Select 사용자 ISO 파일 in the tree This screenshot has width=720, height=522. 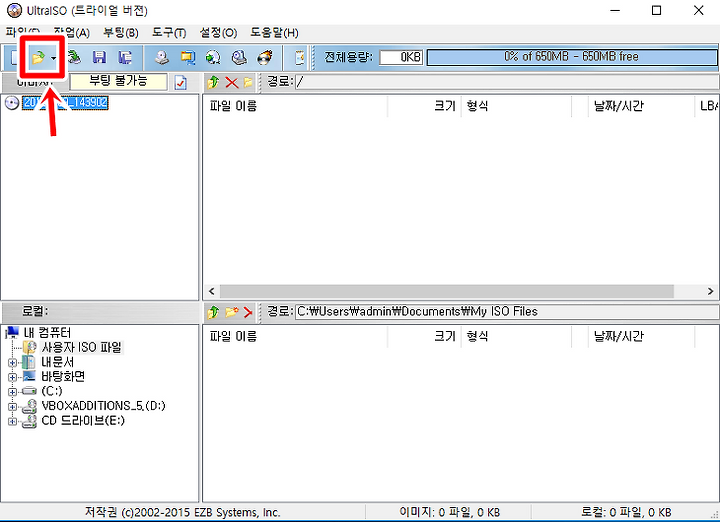coord(82,347)
